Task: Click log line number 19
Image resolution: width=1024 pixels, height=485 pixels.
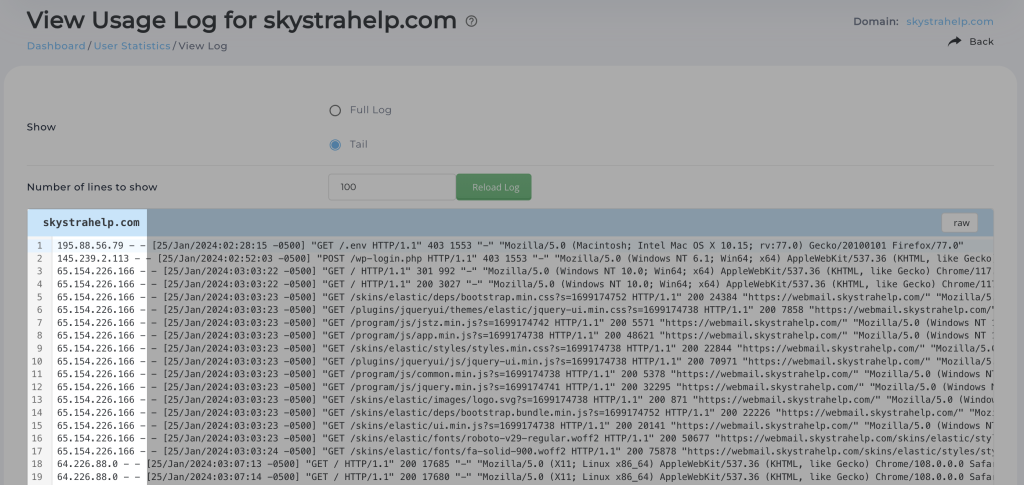Action: (38, 477)
